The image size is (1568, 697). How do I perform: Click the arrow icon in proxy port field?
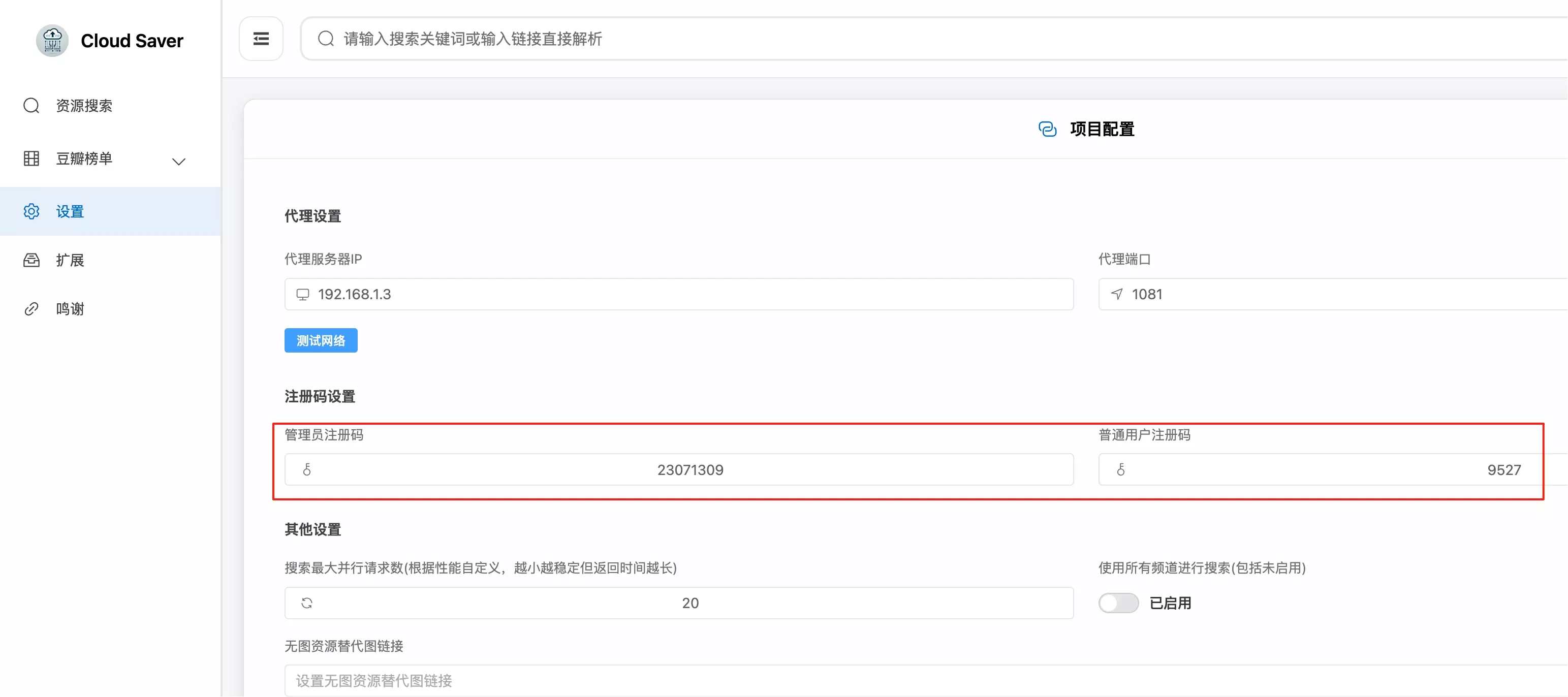pos(1117,295)
